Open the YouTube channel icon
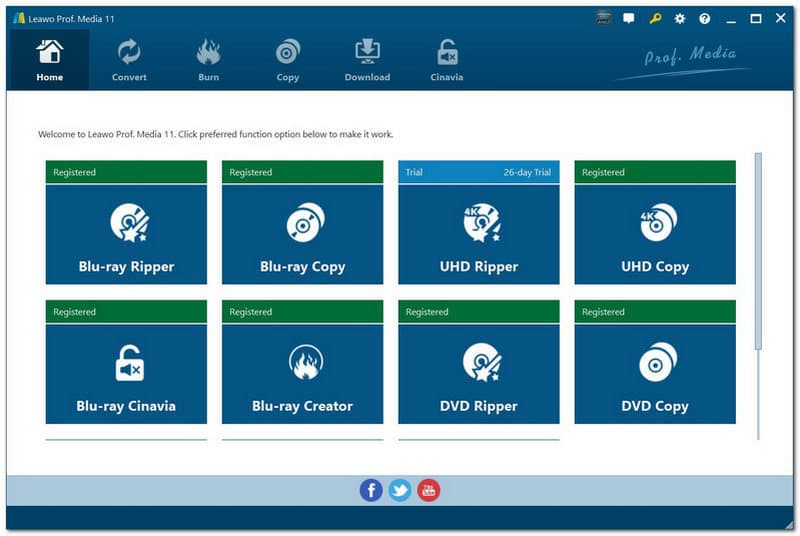 (x=429, y=490)
